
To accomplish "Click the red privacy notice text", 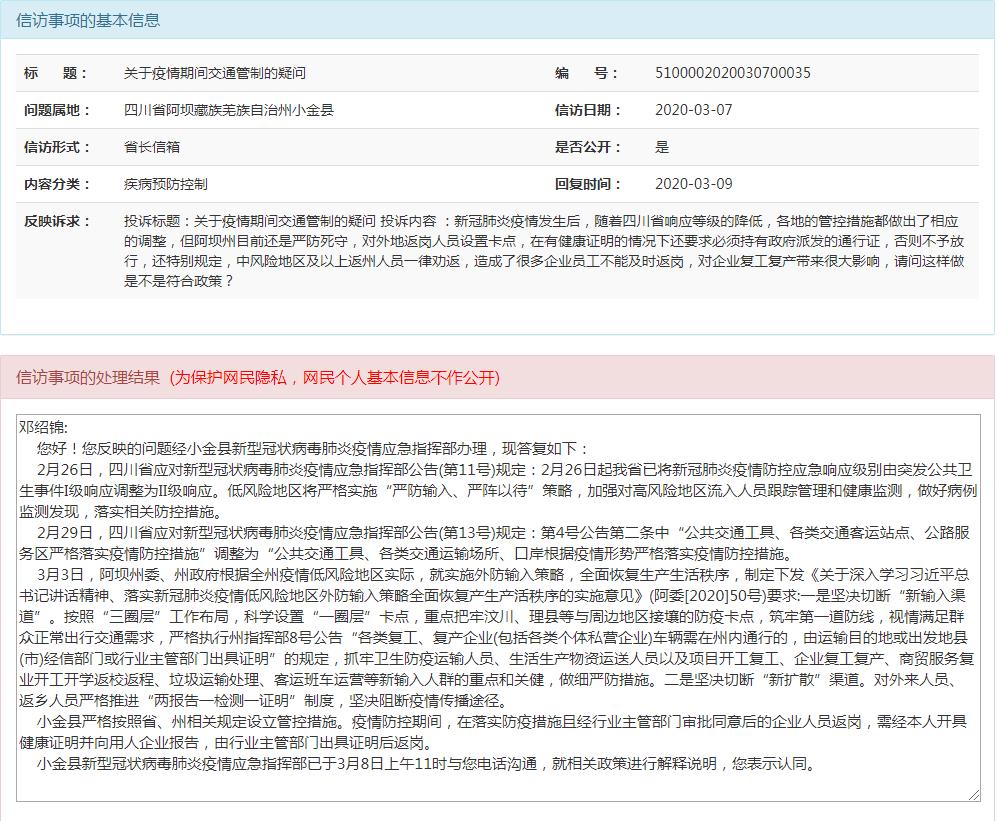I will (333, 377).
